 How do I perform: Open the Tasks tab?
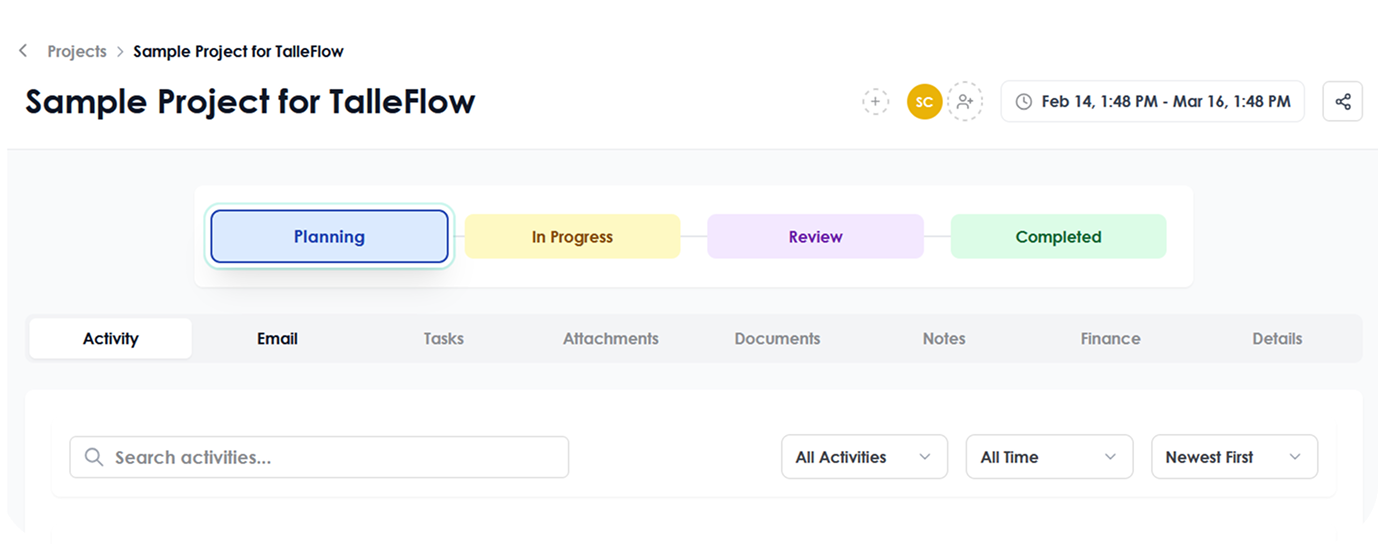tap(443, 338)
